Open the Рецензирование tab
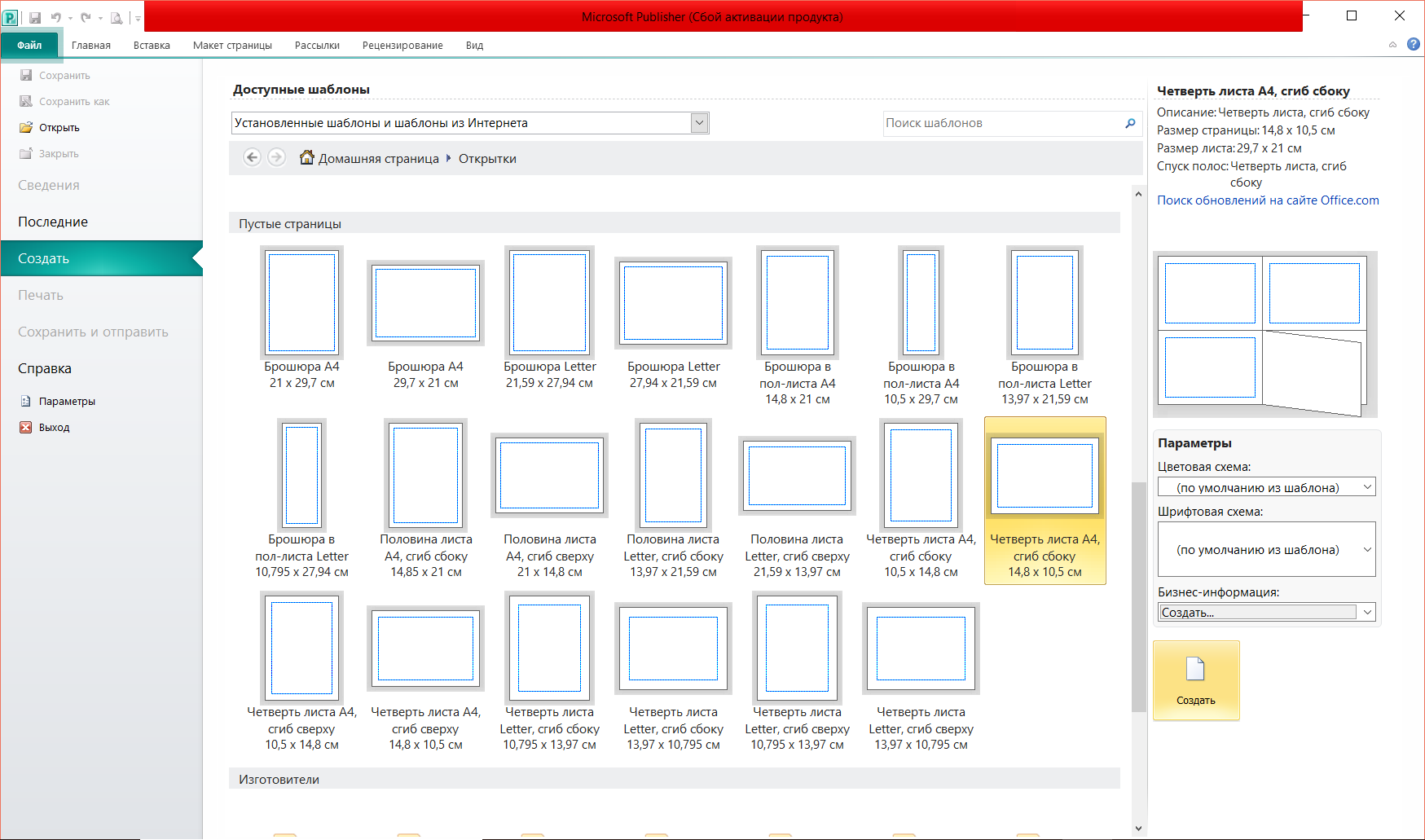Image resolution: width=1425 pixels, height=840 pixels. click(x=402, y=45)
